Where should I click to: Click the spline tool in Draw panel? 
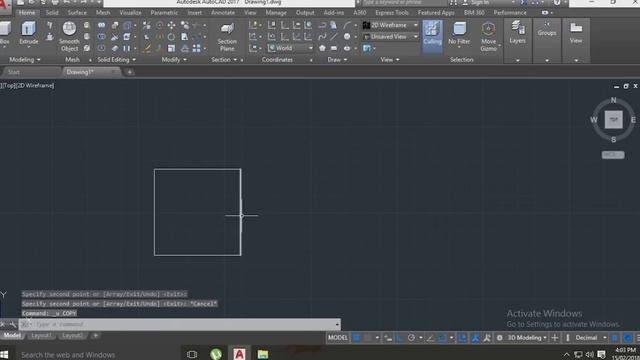(322, 37)
